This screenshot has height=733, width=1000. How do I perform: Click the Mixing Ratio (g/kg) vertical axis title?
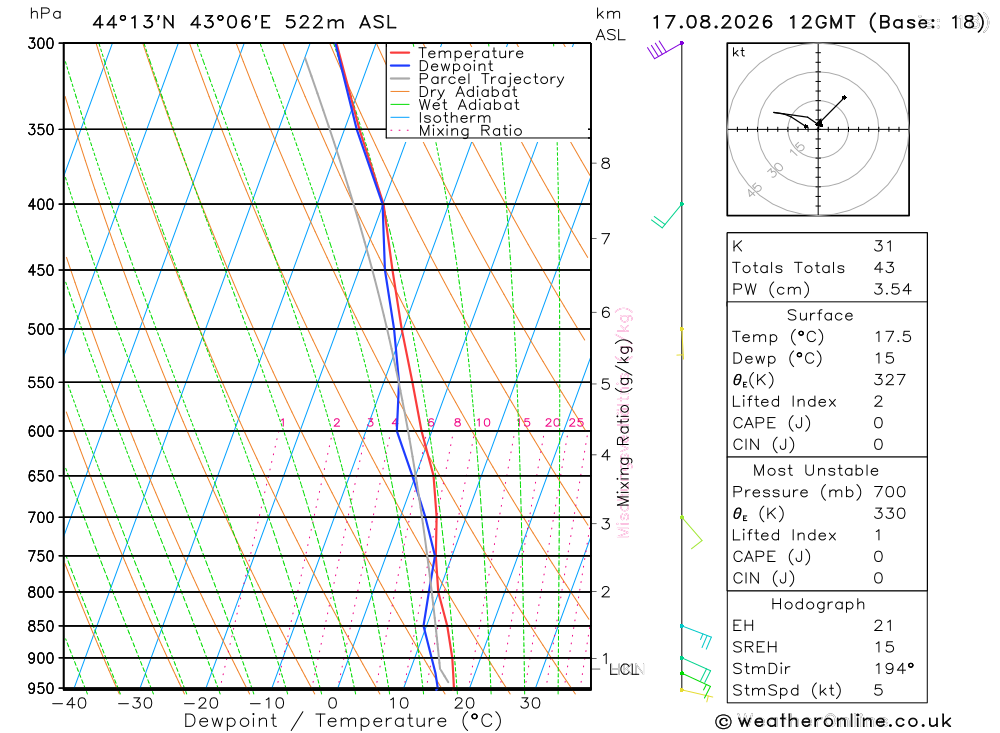(x=623, y=423)
